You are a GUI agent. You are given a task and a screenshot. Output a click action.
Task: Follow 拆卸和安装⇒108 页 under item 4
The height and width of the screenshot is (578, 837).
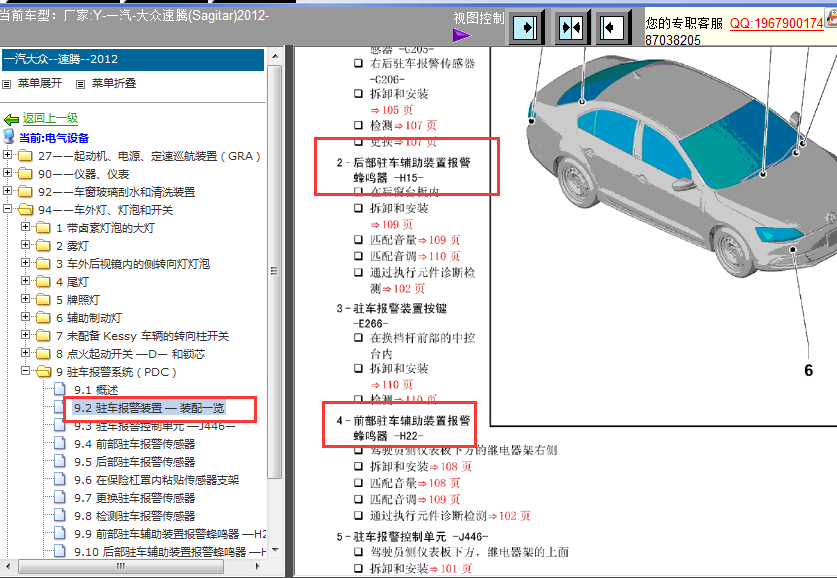pos(421,466)
